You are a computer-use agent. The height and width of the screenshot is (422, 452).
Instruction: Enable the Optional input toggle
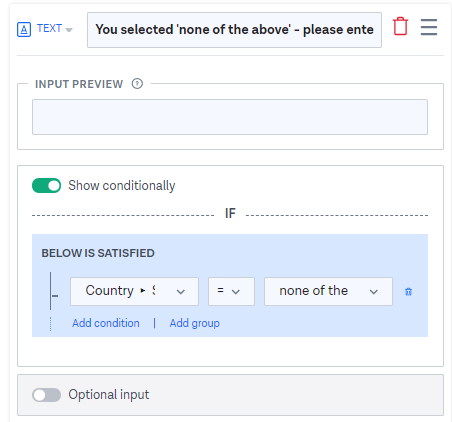click(46, 395)
